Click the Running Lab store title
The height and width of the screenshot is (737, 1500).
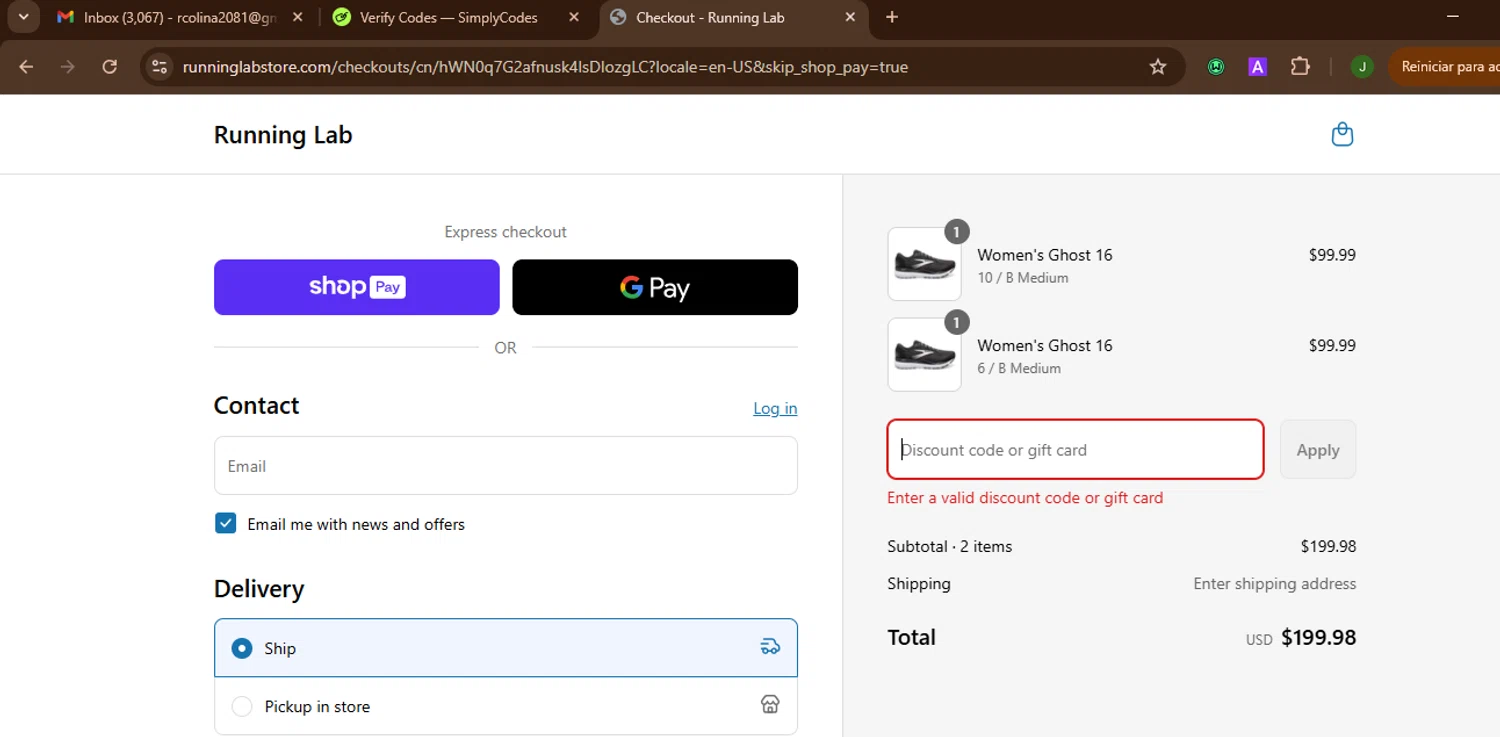tap(283, 135)
